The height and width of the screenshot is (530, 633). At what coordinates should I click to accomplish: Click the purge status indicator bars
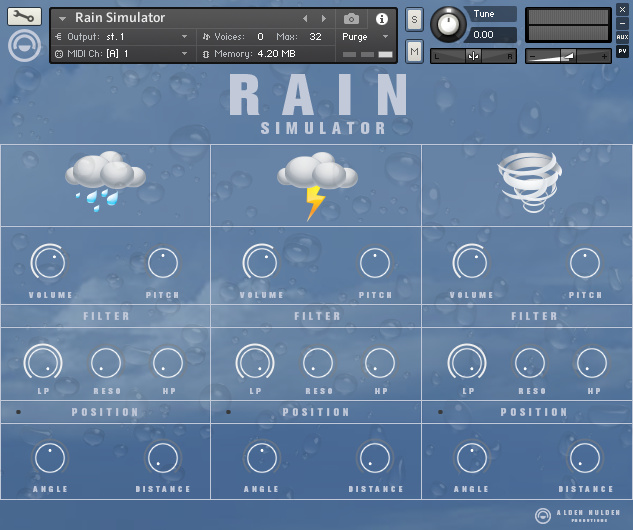point(367,54)
